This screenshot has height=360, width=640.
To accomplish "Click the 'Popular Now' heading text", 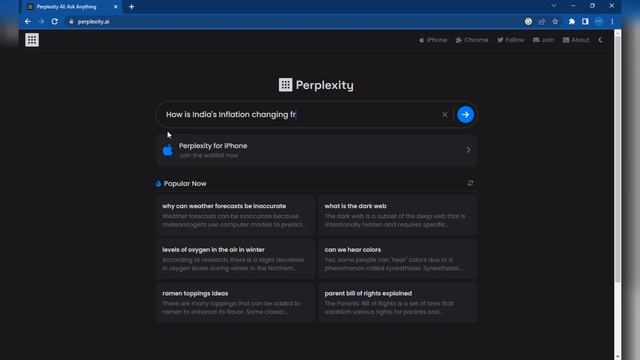I will point(185,184).
